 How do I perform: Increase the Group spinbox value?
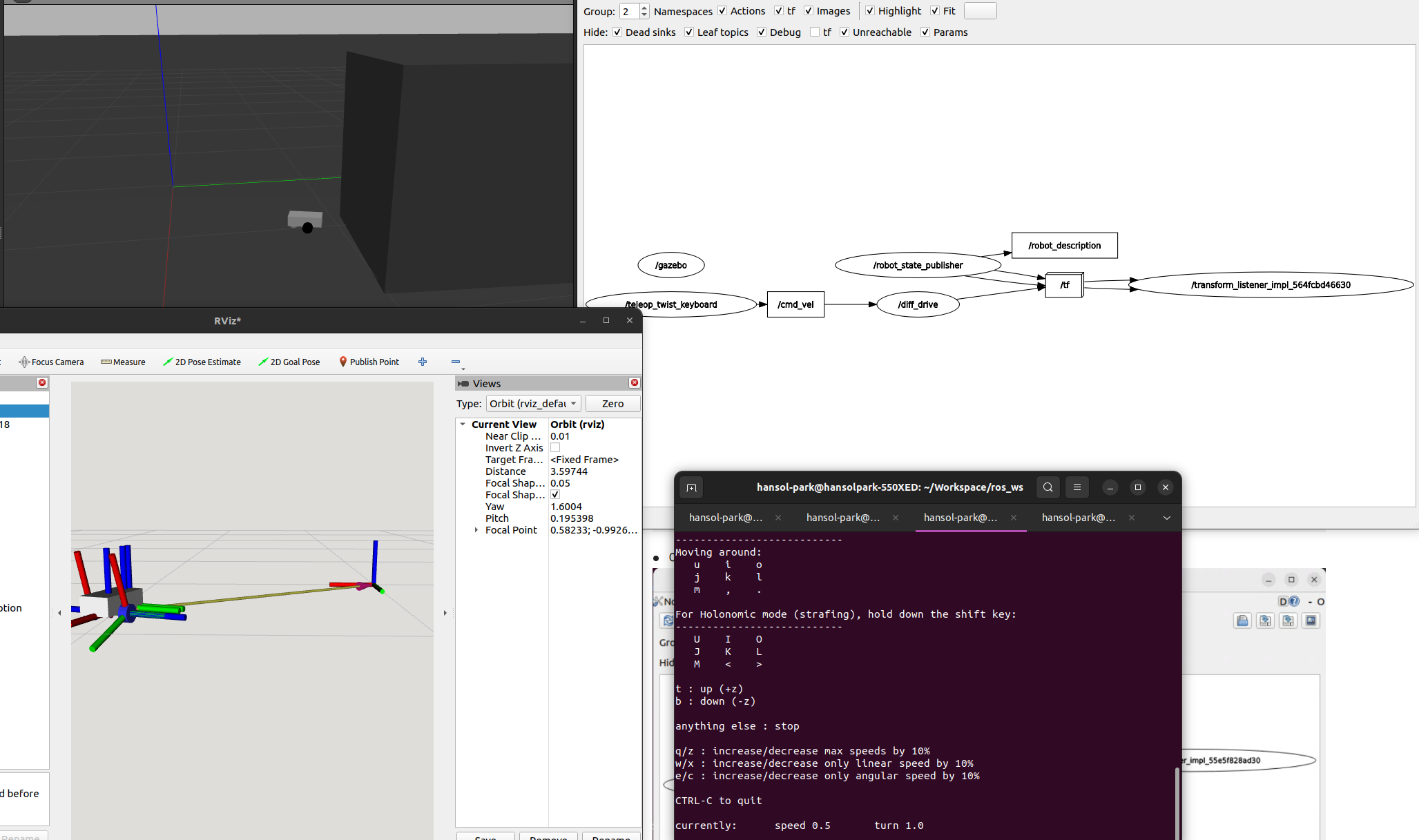click(x=644, y=8)
